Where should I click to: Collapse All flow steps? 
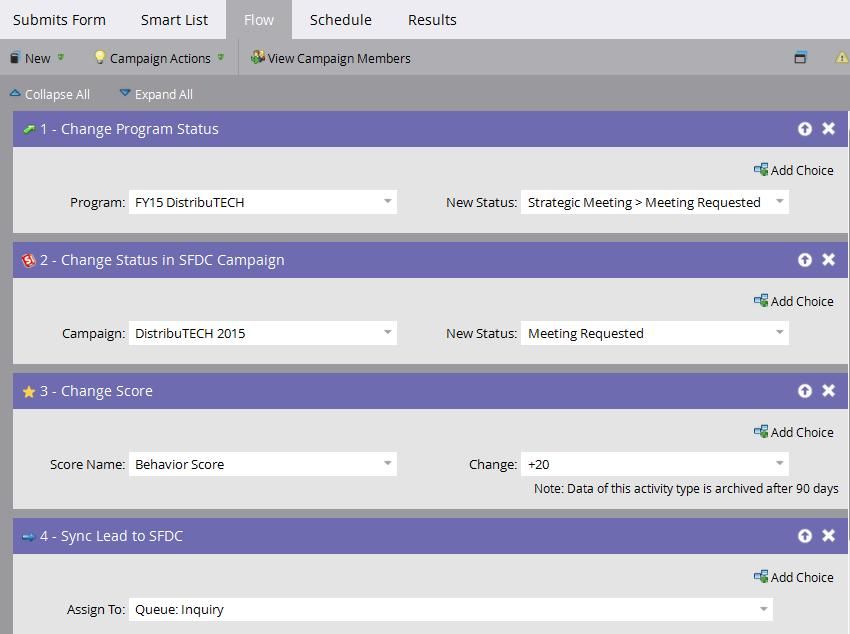(x=50, y=94)
